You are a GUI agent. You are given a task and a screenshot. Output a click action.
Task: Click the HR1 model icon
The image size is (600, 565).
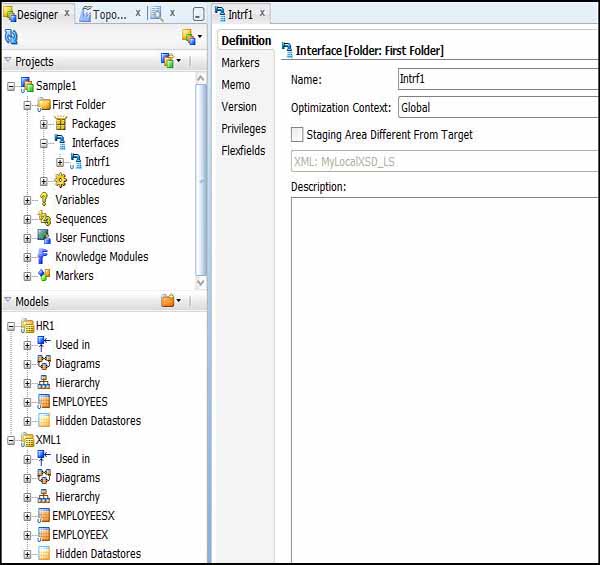click(28, 326)
